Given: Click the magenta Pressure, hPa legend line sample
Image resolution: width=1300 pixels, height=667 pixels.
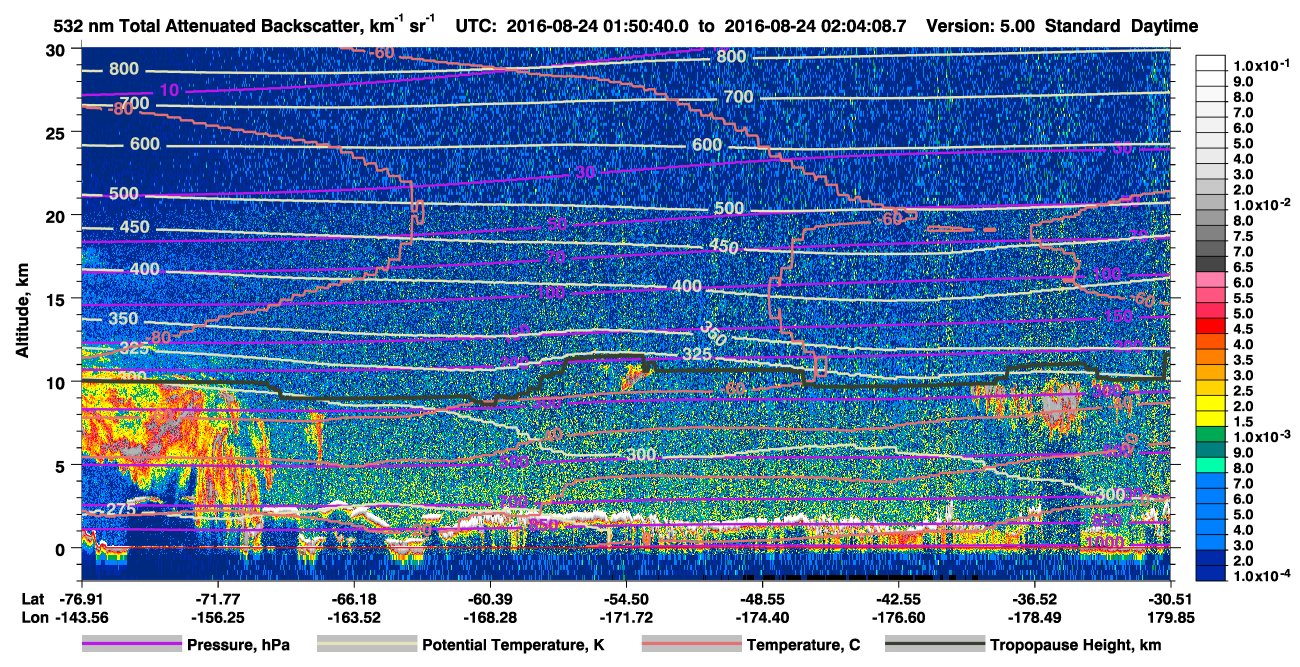Looking at the screenshot, I should [x=131, y=645].
